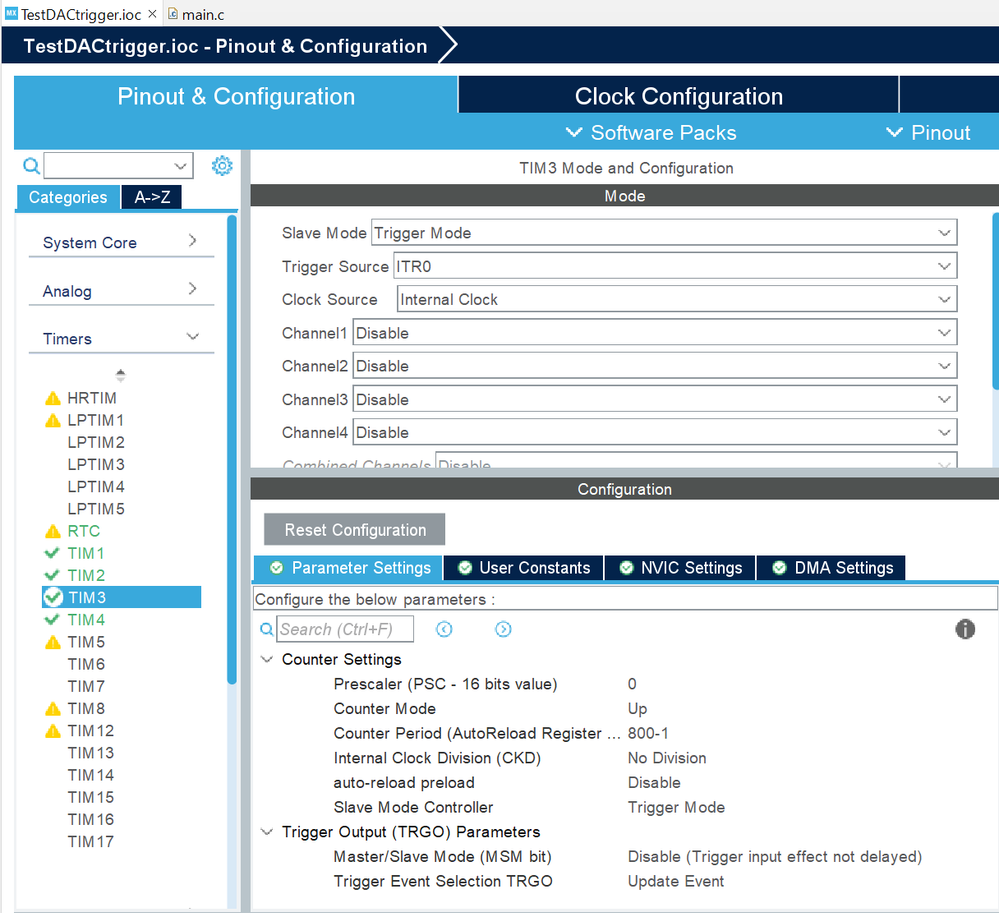This screenshot has height=913, width=999.
Task: Click the warning icon next to TIM5
Action: click(x=53, y=642)
